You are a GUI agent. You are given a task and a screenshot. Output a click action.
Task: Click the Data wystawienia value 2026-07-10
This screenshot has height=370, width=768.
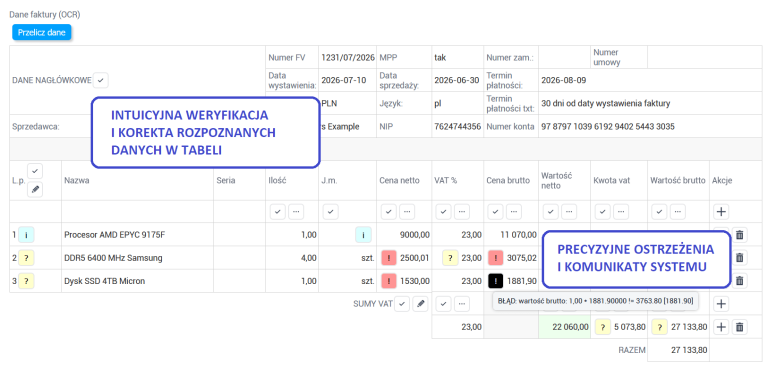(344, 80)
